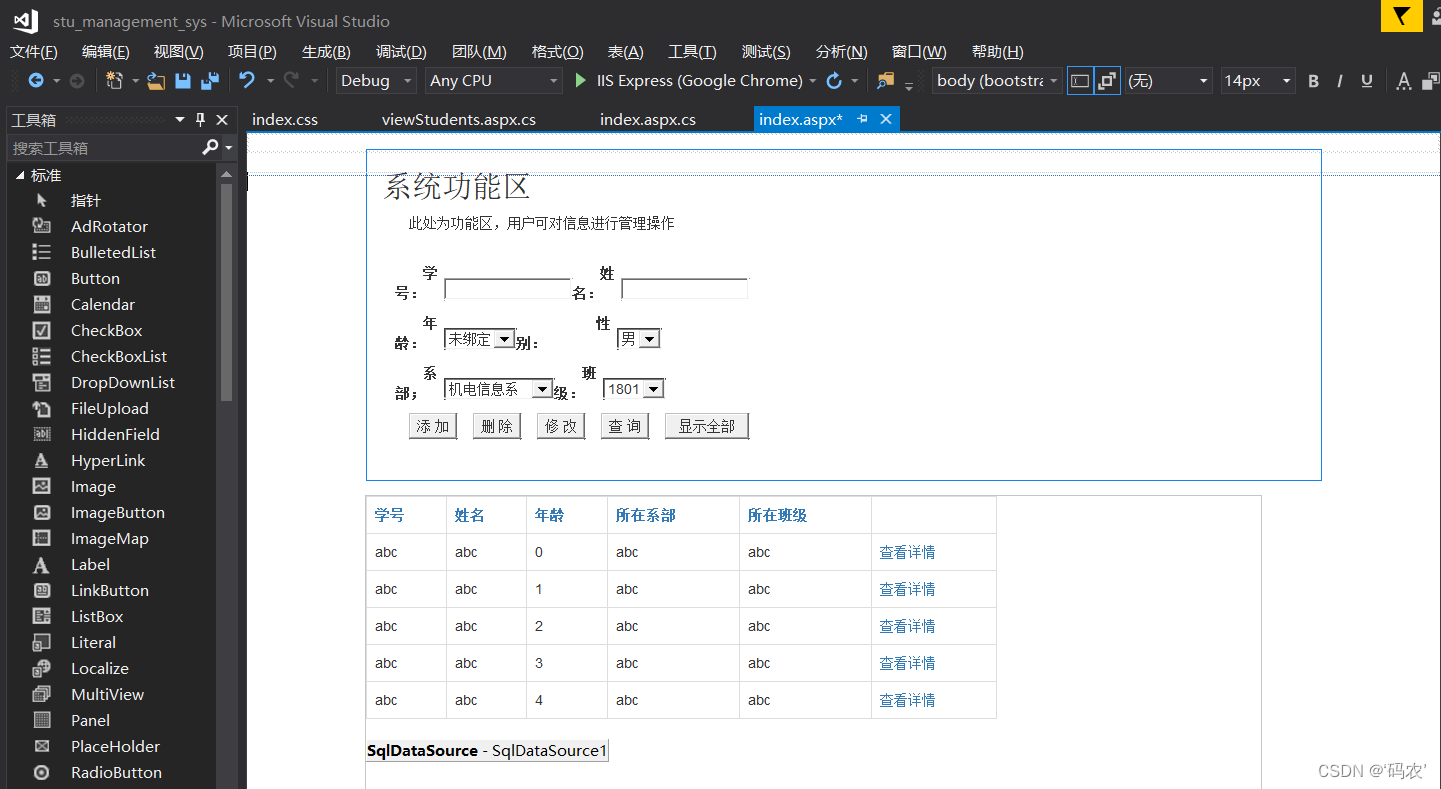Pin the toolbox panel

click(200, 120)
